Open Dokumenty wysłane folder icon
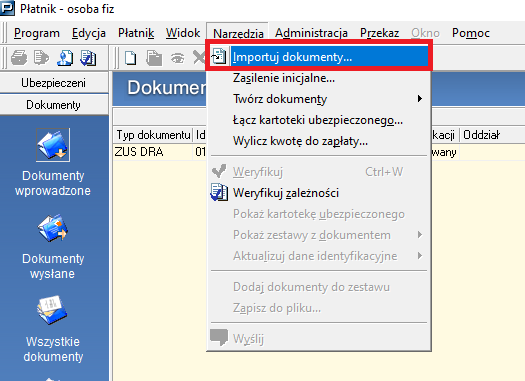Viewport: 525px width, 381px height. 52,228
